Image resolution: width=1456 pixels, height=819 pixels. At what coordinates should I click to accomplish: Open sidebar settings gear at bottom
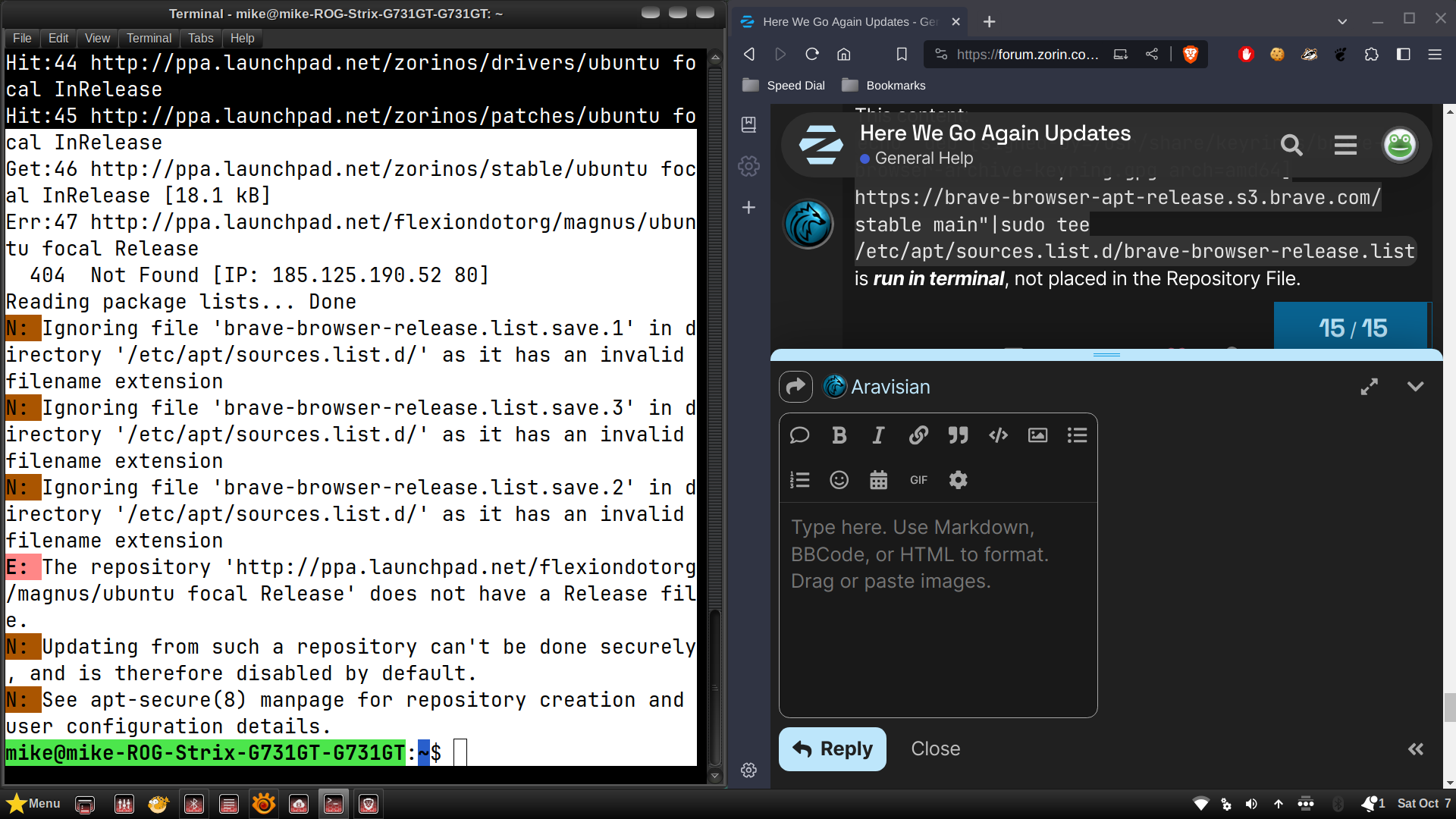click(x=748, y=770)
